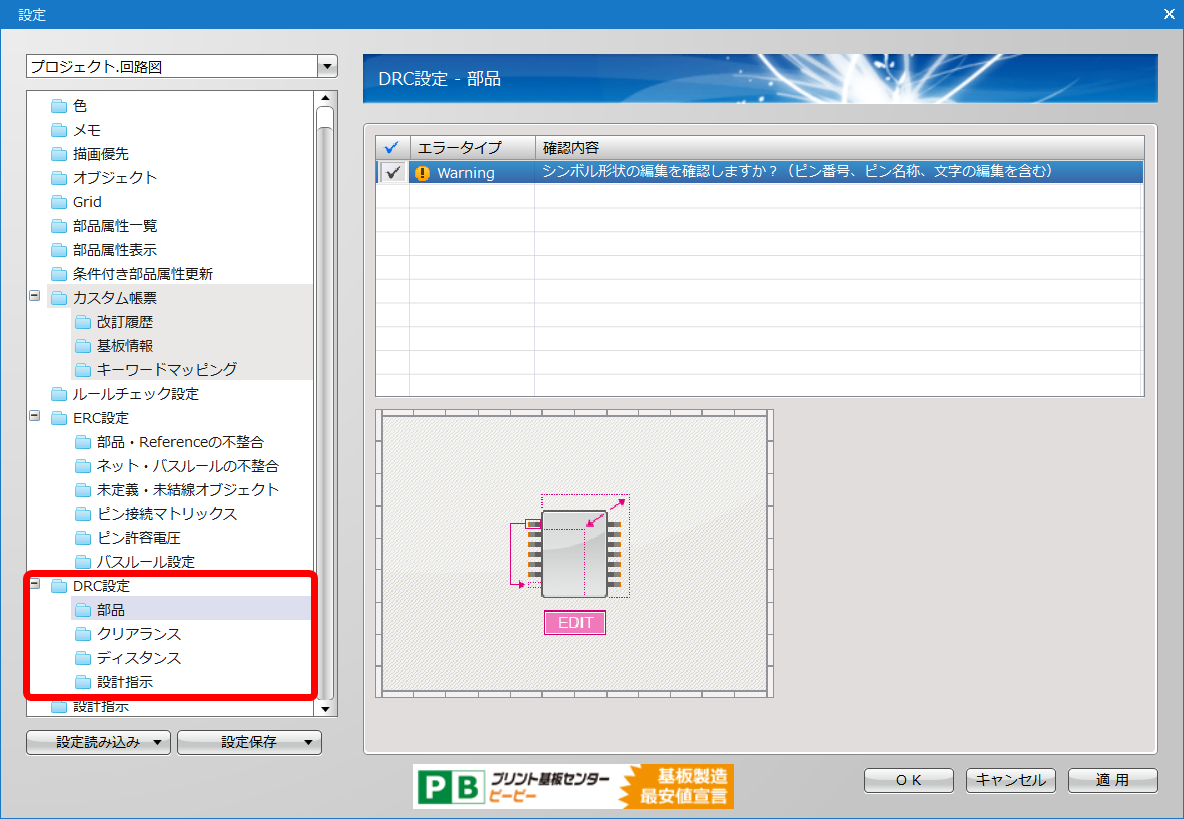Click the folder icon beside ピン許容電圧

pyautogui.click(x=83, y=538)
